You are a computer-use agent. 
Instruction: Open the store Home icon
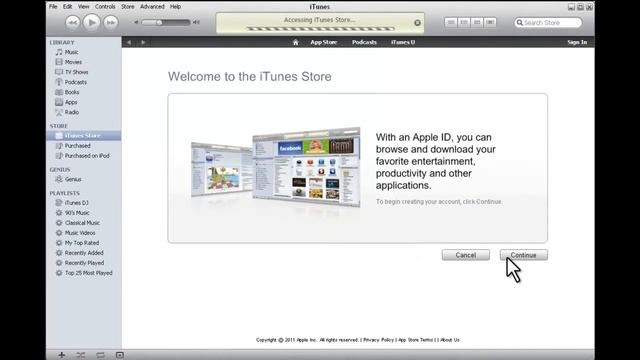point(296,42)
